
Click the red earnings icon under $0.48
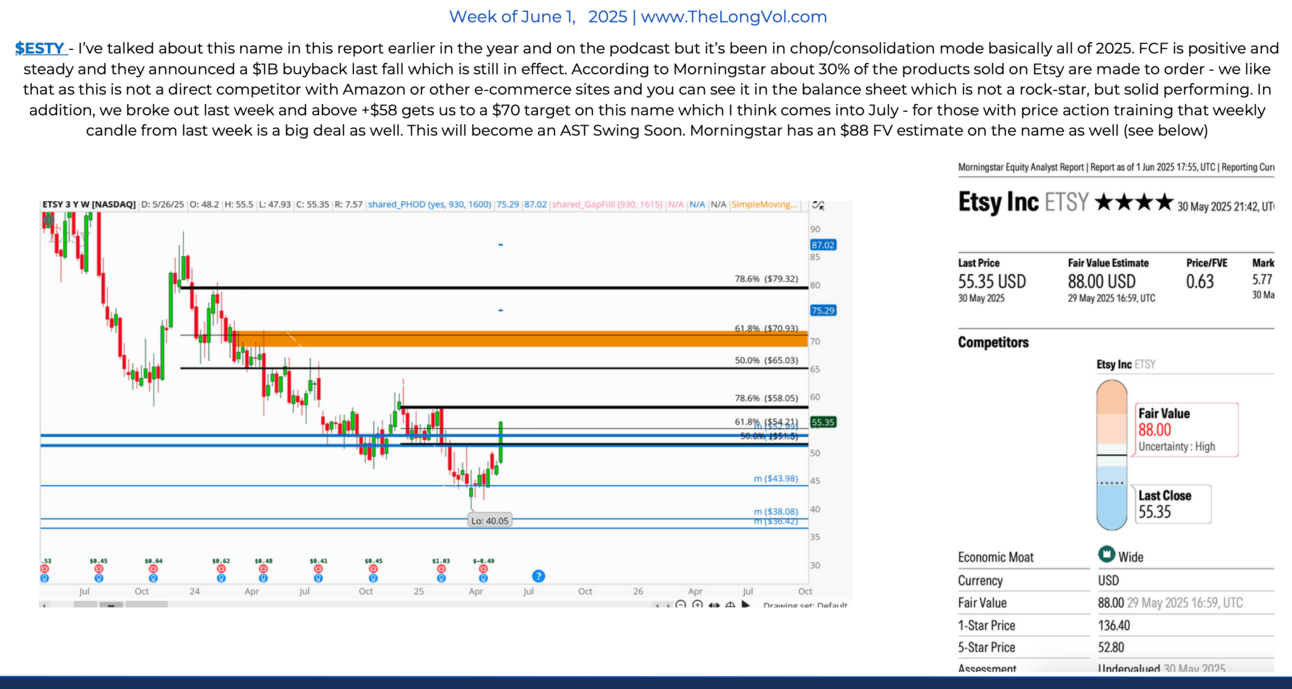pos(263,569)
